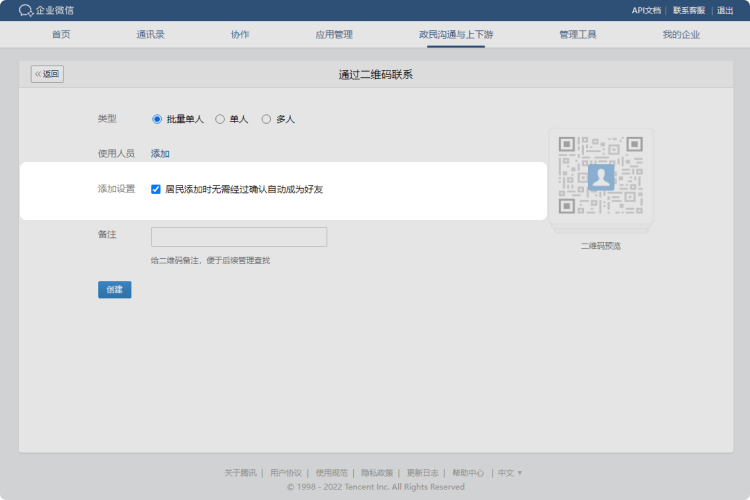The image size is (750, 500).
Task: Select the 单人 radio option
Action: pos(220,119)
